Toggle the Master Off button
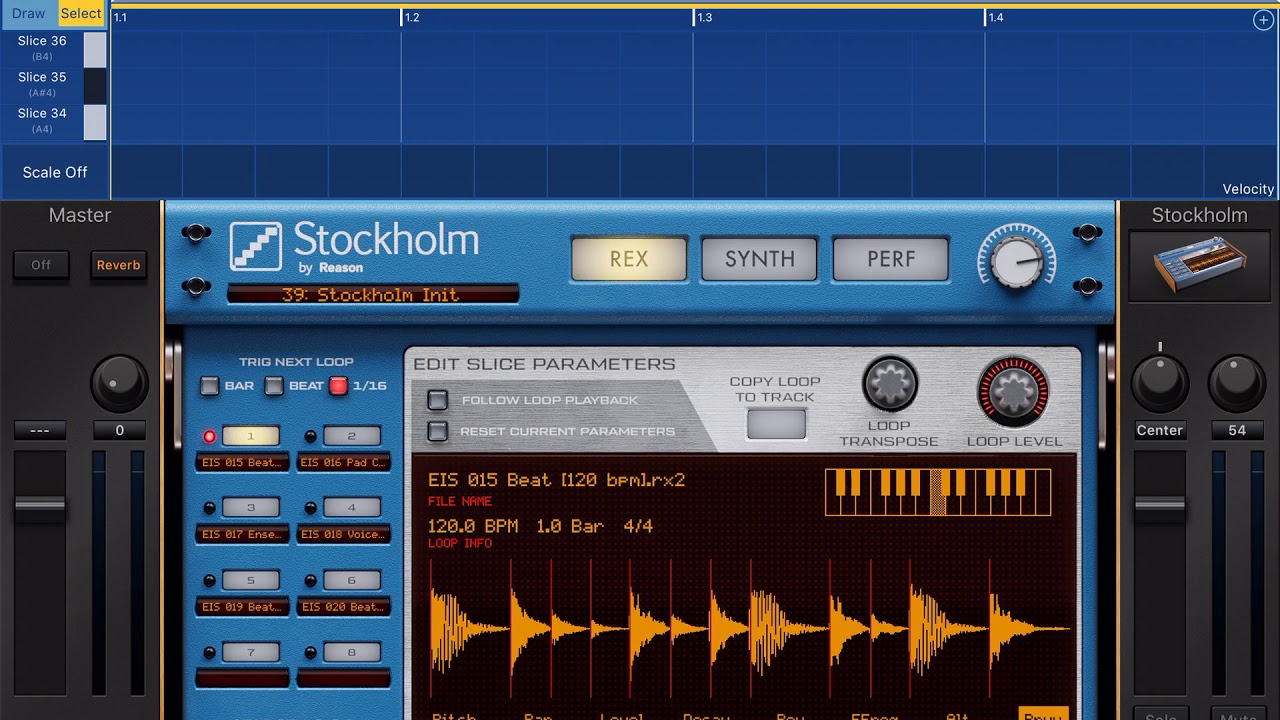This screenshot has height=720, width=1280. [41, 265]
